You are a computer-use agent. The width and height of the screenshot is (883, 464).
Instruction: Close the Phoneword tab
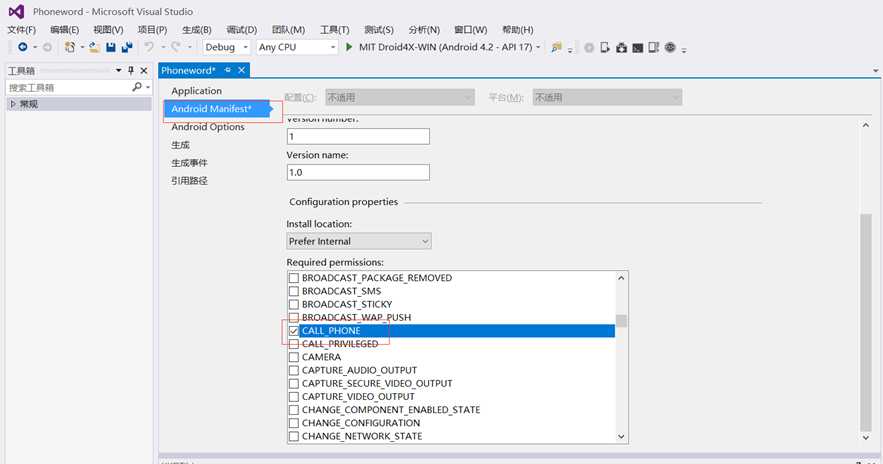pyautogui.click(x=242, y=70)
